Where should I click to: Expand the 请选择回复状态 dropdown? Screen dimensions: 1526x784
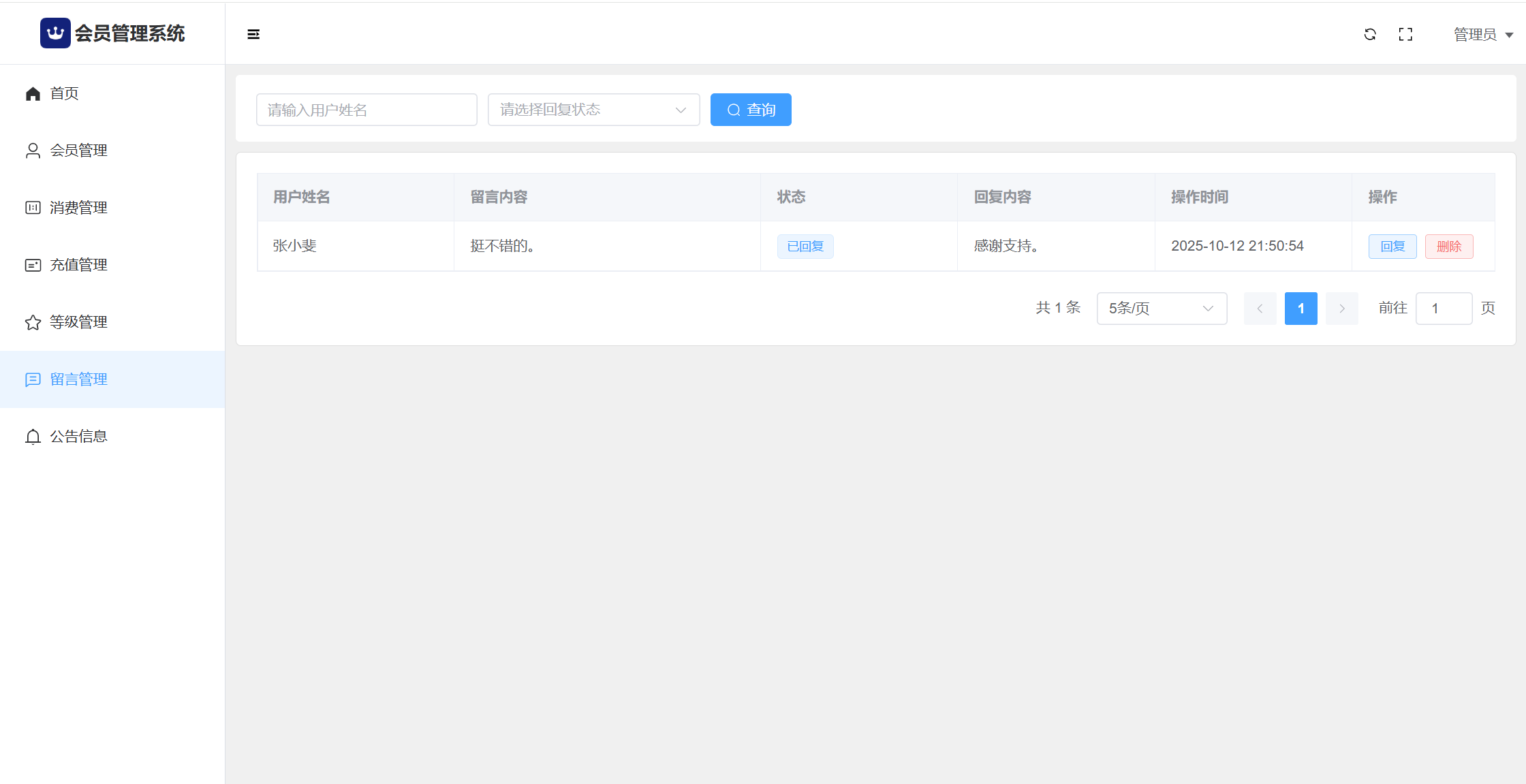593,110
